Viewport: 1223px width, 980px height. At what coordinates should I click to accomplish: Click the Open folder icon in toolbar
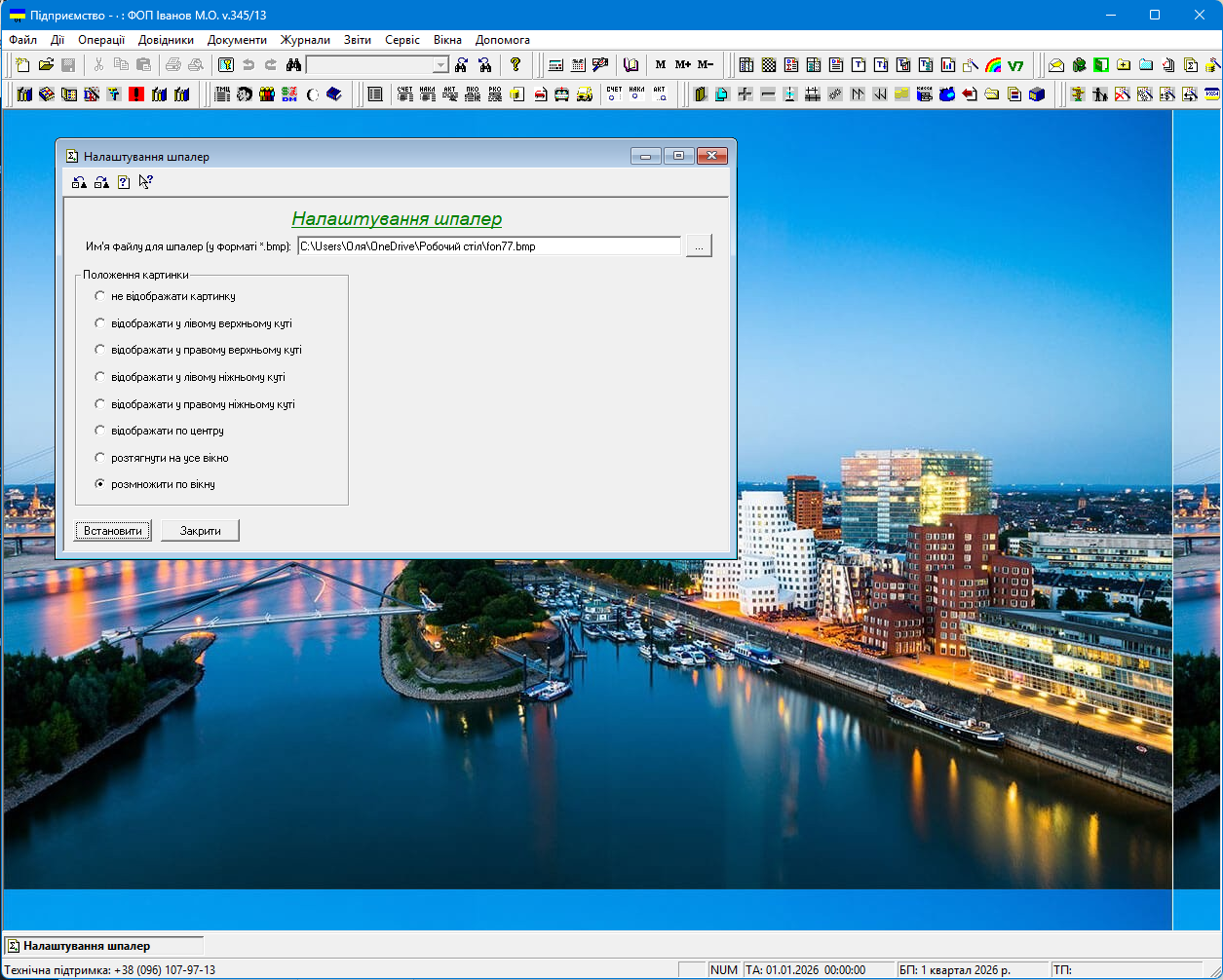click(x=46, y=65)
